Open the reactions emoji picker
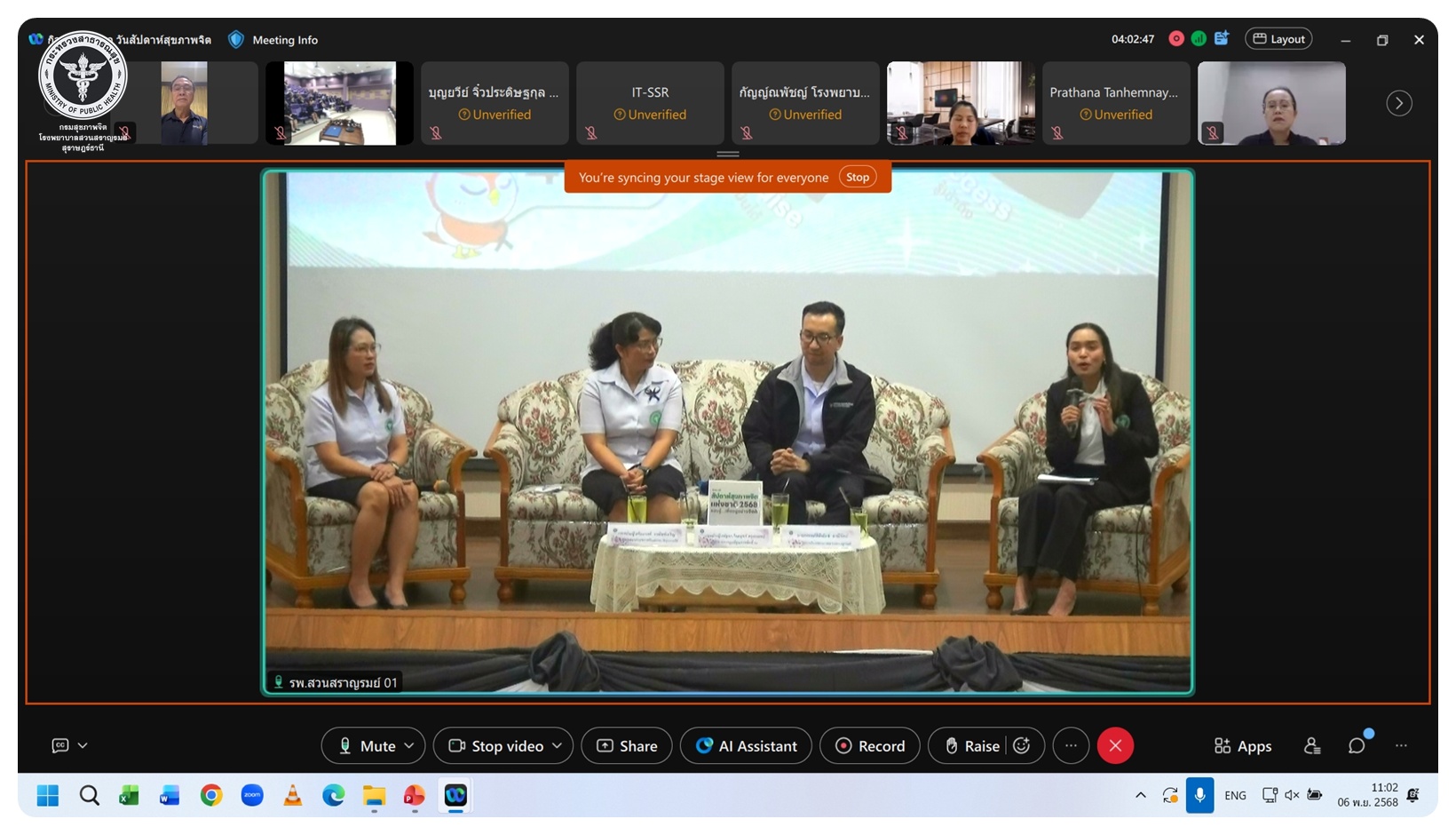Image resolution: width=1456 pixels, height=835 pixels. pos(1022,746)
